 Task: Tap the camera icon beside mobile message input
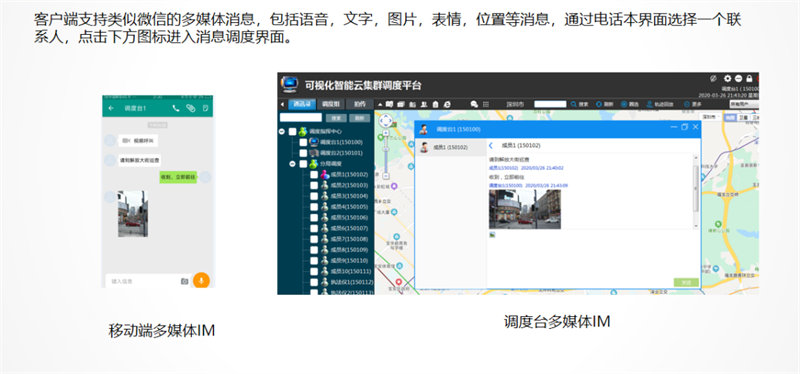(x=184, y=281)
